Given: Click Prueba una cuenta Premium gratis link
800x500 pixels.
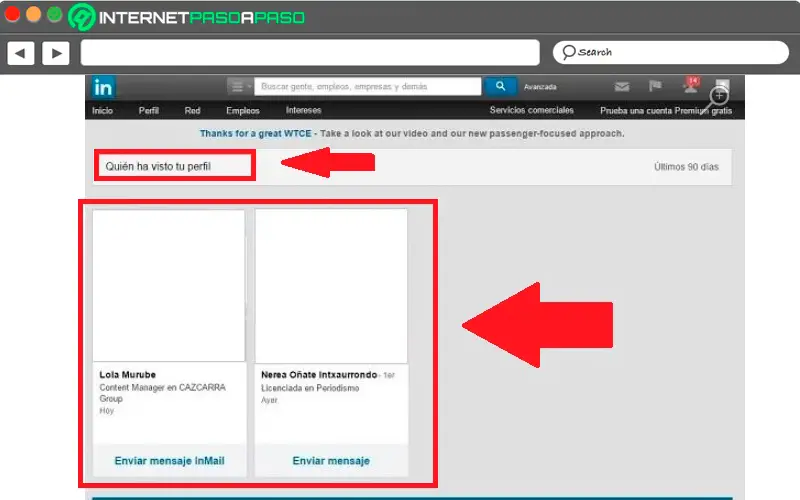Looking at the screenshot, I should click(666, 110).
